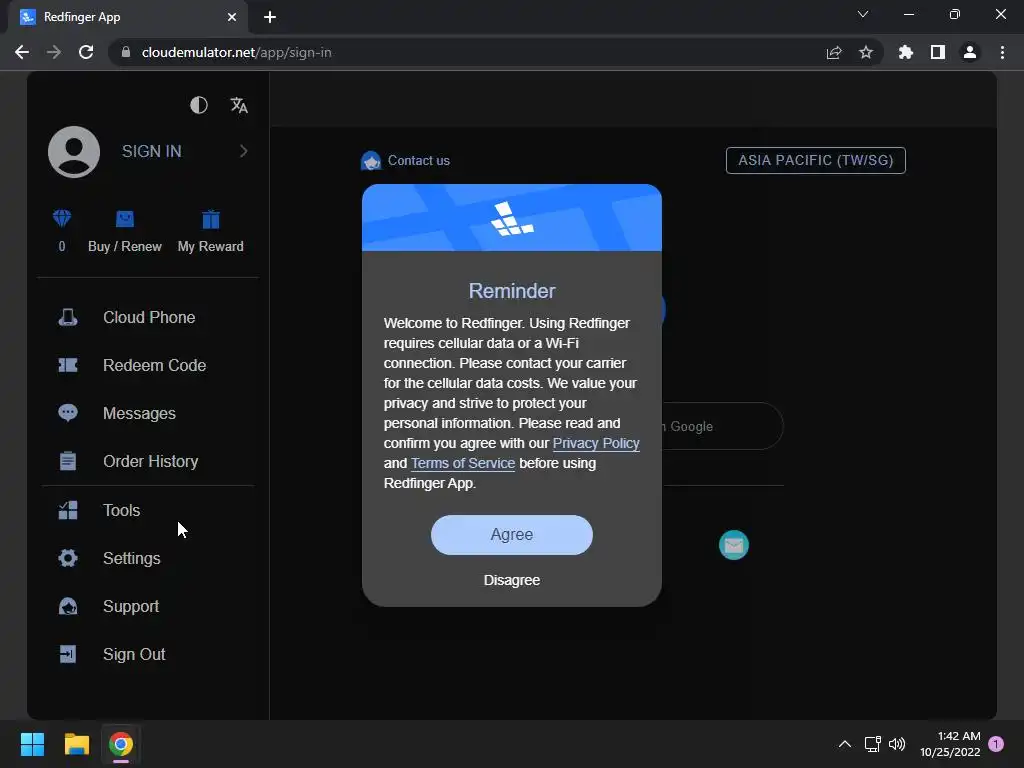
Task: Open SIGN IN in the sidebar
Action: pos(152,152)
